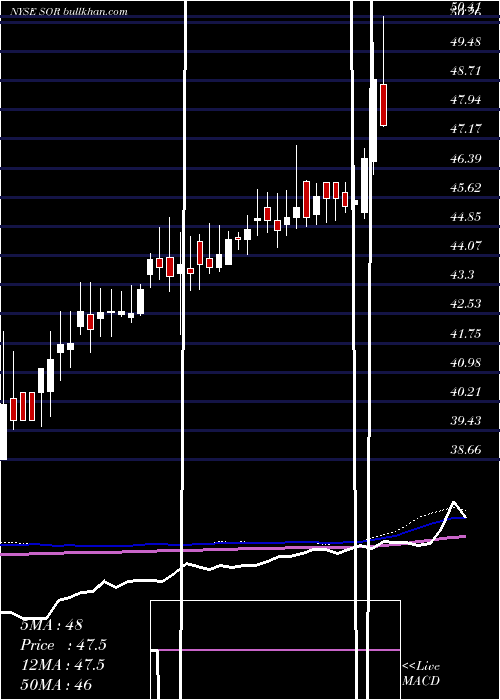Select the 39.43 axis label
Viewport: 500px width, 700px height.
point(466,421)
